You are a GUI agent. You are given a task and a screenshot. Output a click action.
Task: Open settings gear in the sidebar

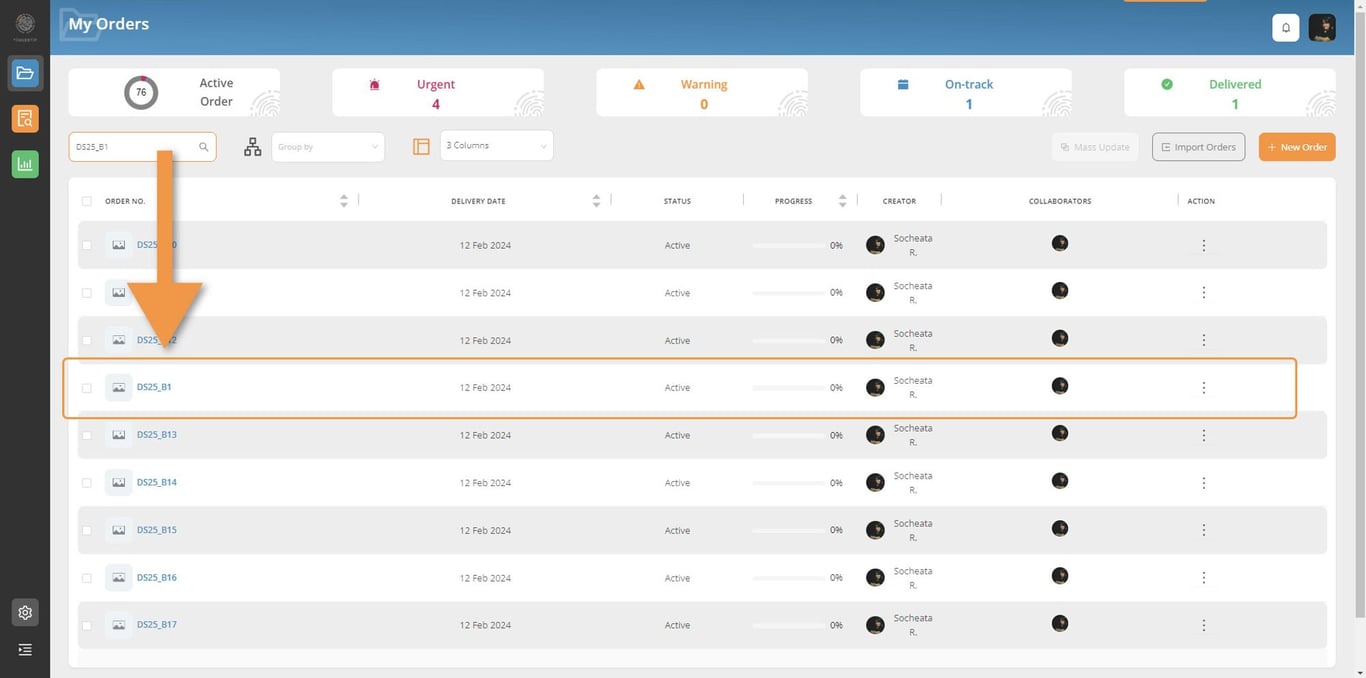coord(25,613)
